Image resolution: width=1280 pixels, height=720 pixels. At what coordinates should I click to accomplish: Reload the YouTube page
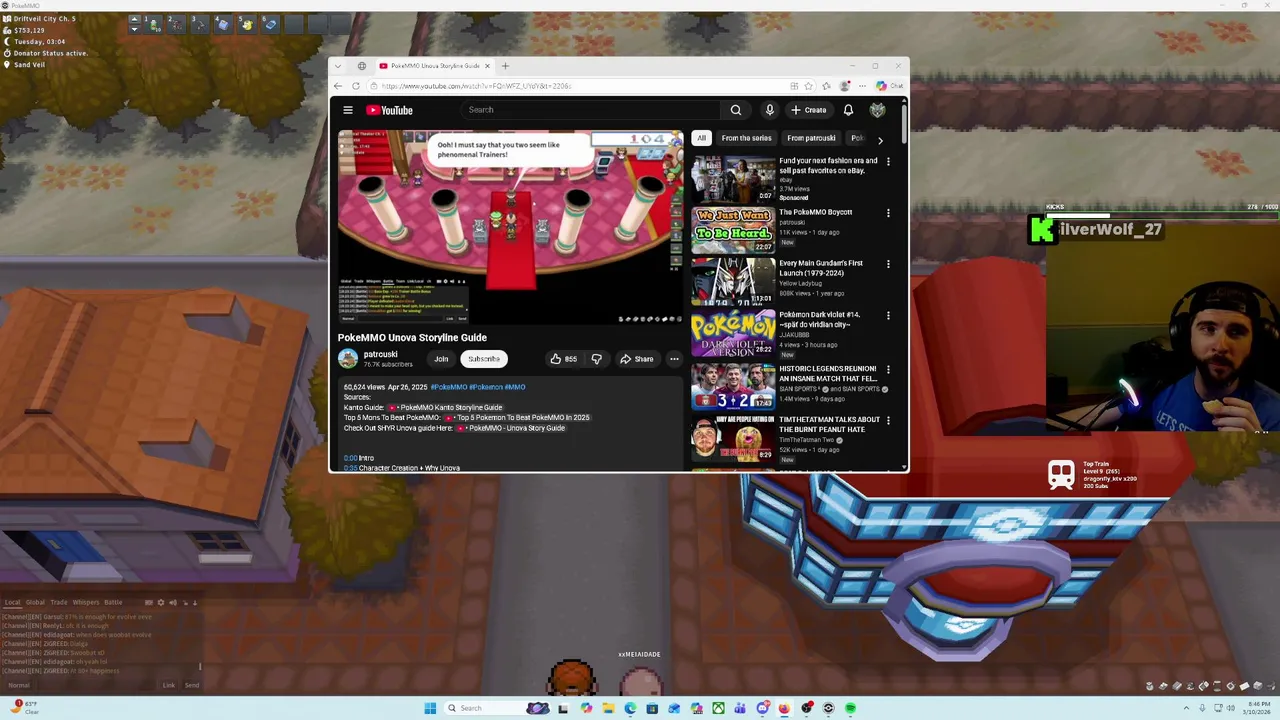point(356,86)
